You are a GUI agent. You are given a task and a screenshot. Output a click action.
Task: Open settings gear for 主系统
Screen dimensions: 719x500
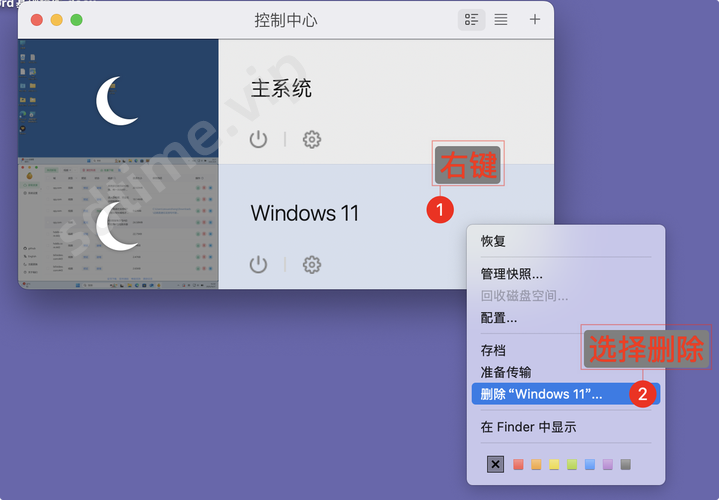[312, 139]
